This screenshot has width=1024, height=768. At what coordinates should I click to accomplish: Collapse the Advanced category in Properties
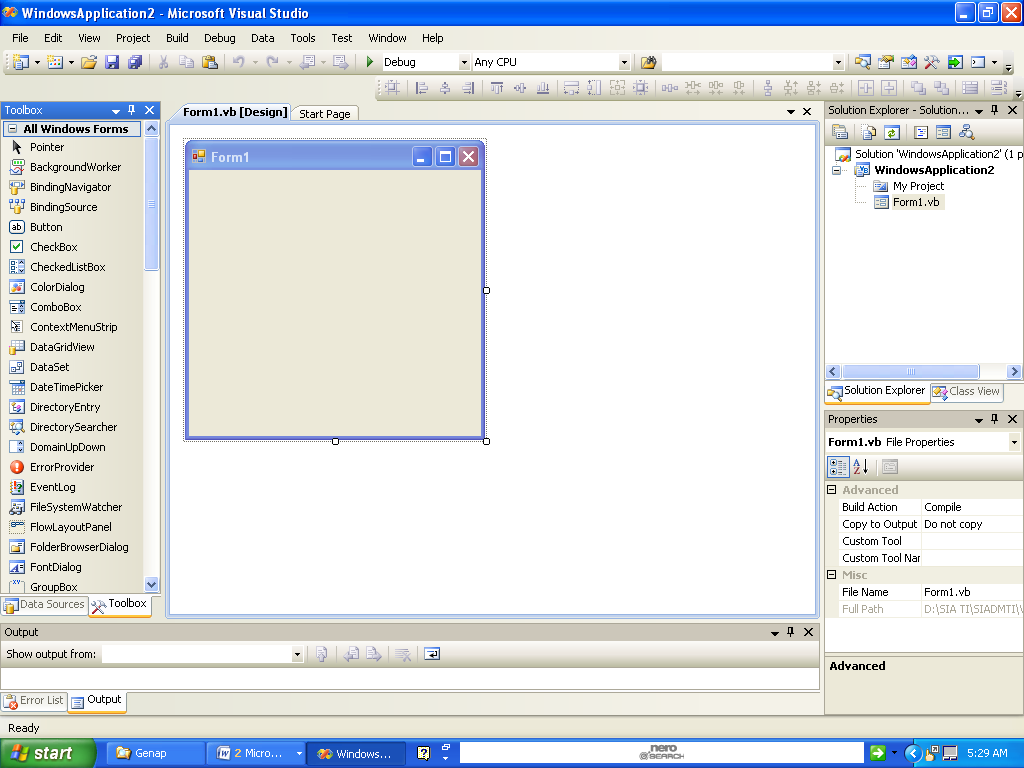pyautogui.click(x=832, y=490)
